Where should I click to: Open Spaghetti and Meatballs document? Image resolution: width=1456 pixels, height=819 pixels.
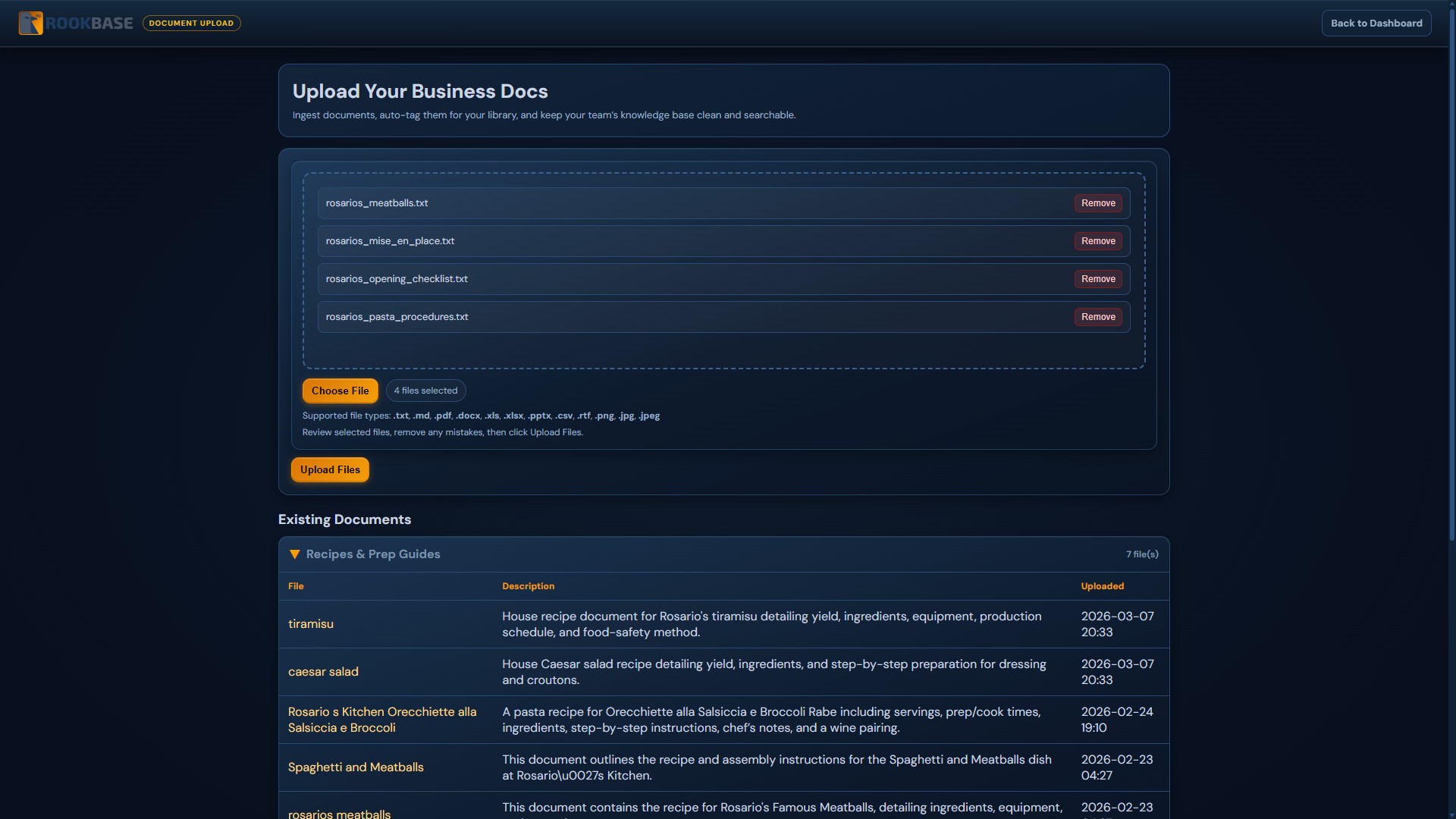pos(356,767)
